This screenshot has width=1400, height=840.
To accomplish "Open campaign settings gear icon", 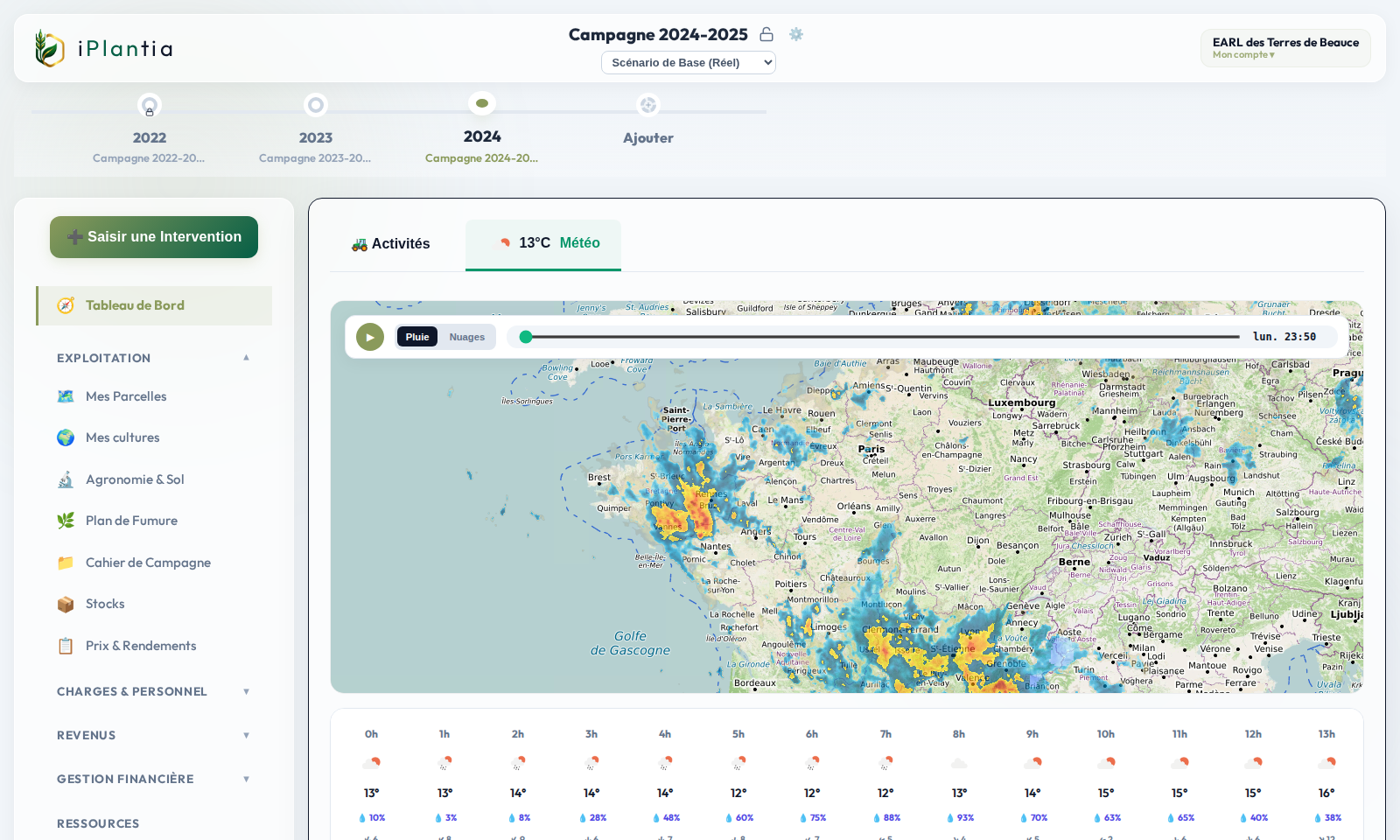I will pos(796,34).
